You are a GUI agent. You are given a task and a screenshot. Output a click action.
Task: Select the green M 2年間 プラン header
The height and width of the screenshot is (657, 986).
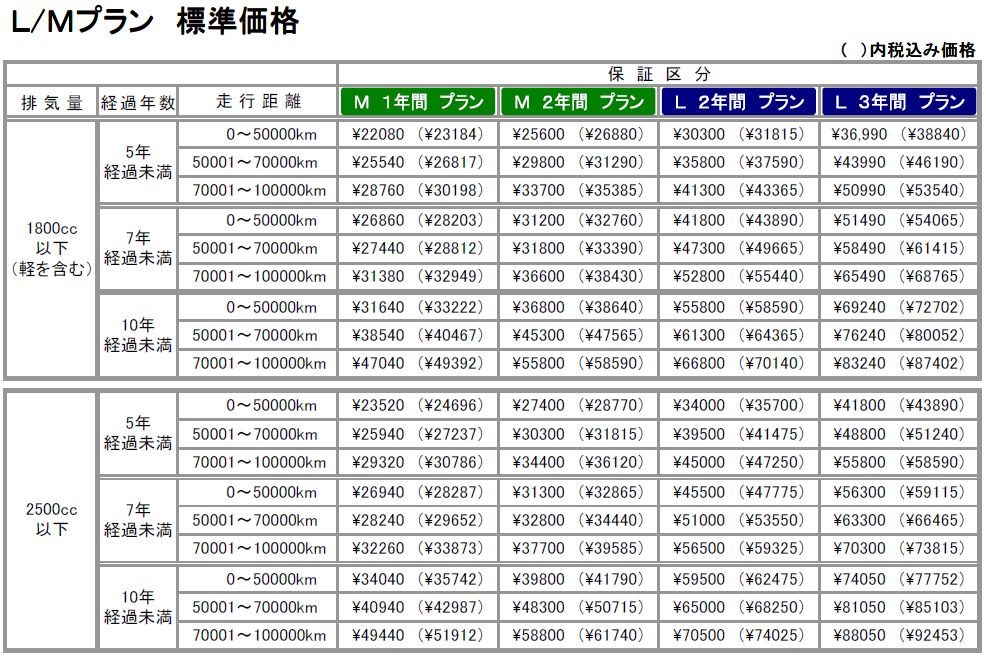click(578, 102)
